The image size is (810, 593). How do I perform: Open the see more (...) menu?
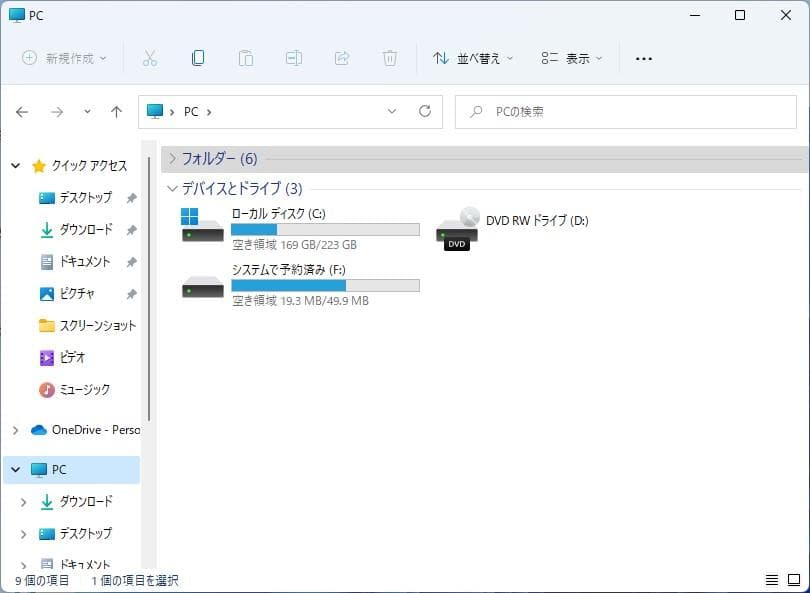[644, 58]
